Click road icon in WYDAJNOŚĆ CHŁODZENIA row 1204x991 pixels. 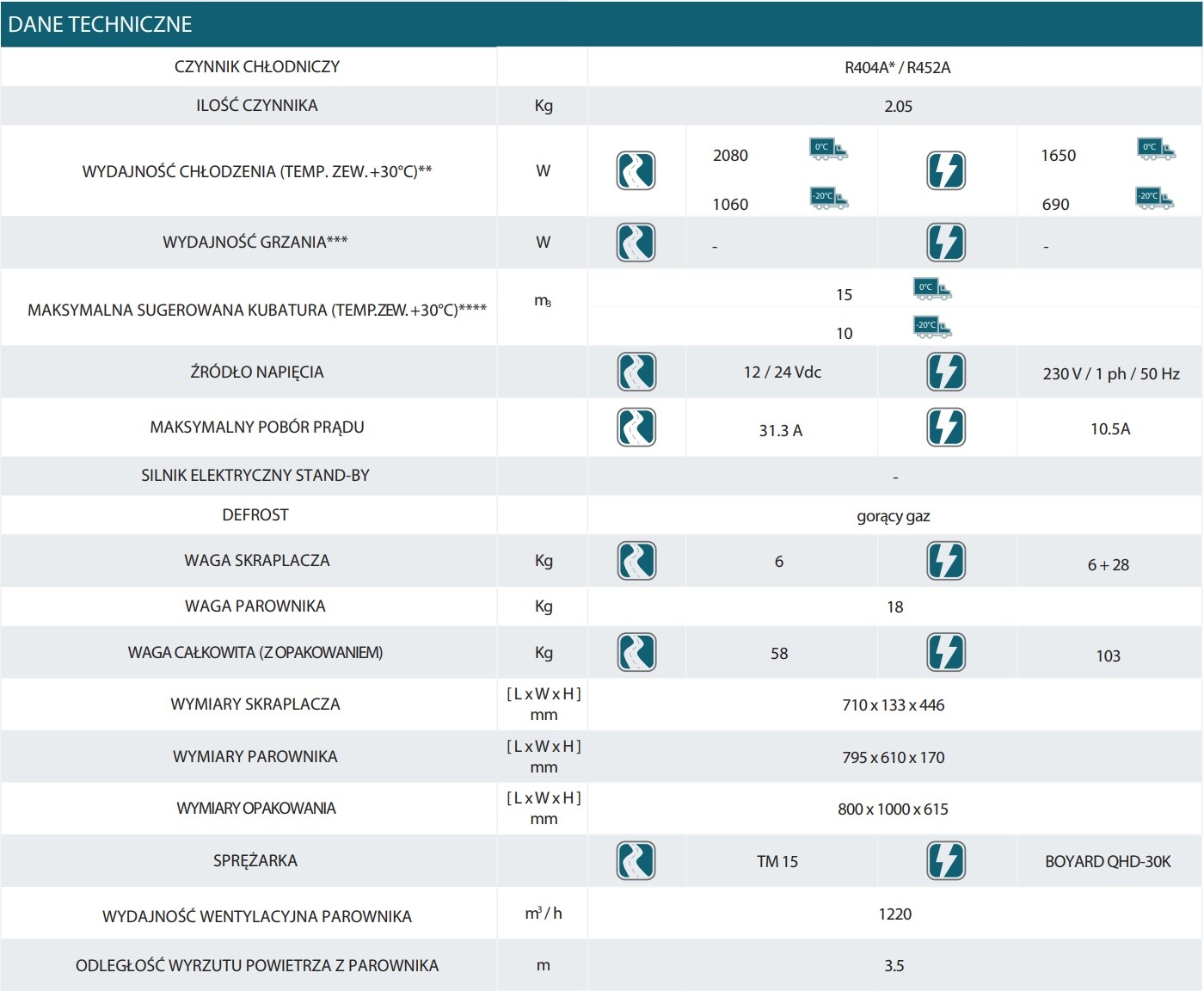click(x=636, y=170)
